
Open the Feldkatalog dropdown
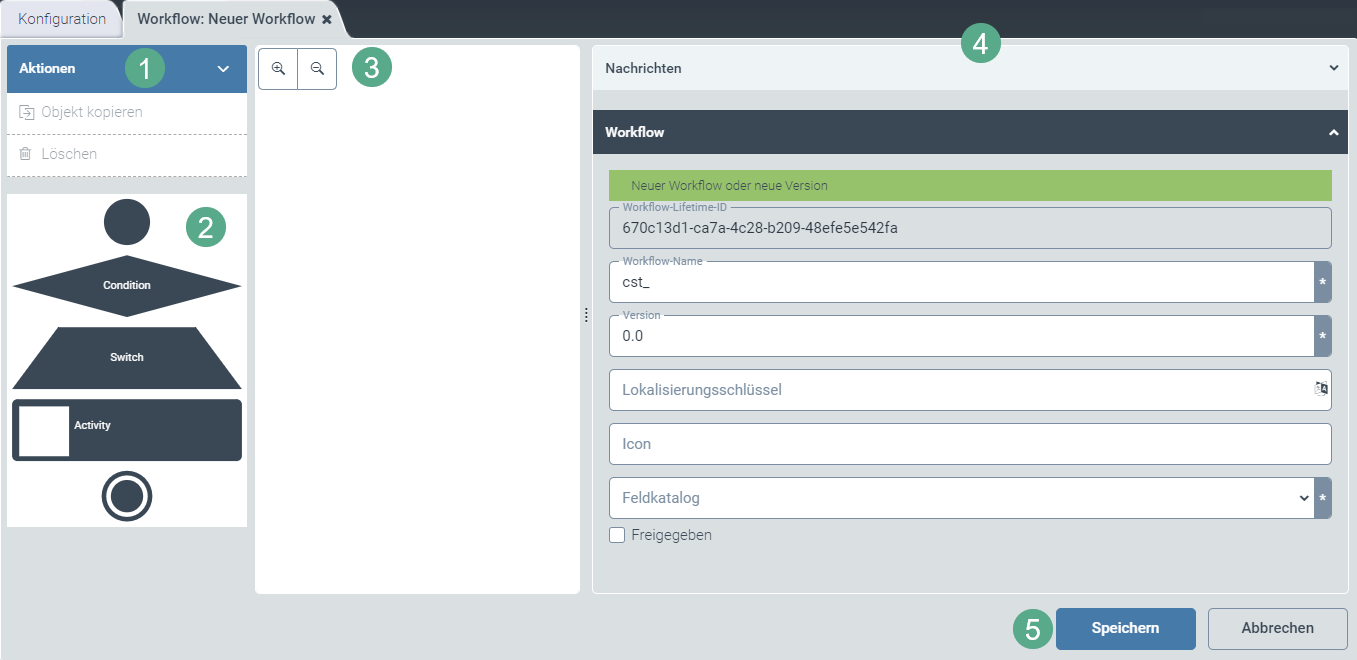[1303, 497]
